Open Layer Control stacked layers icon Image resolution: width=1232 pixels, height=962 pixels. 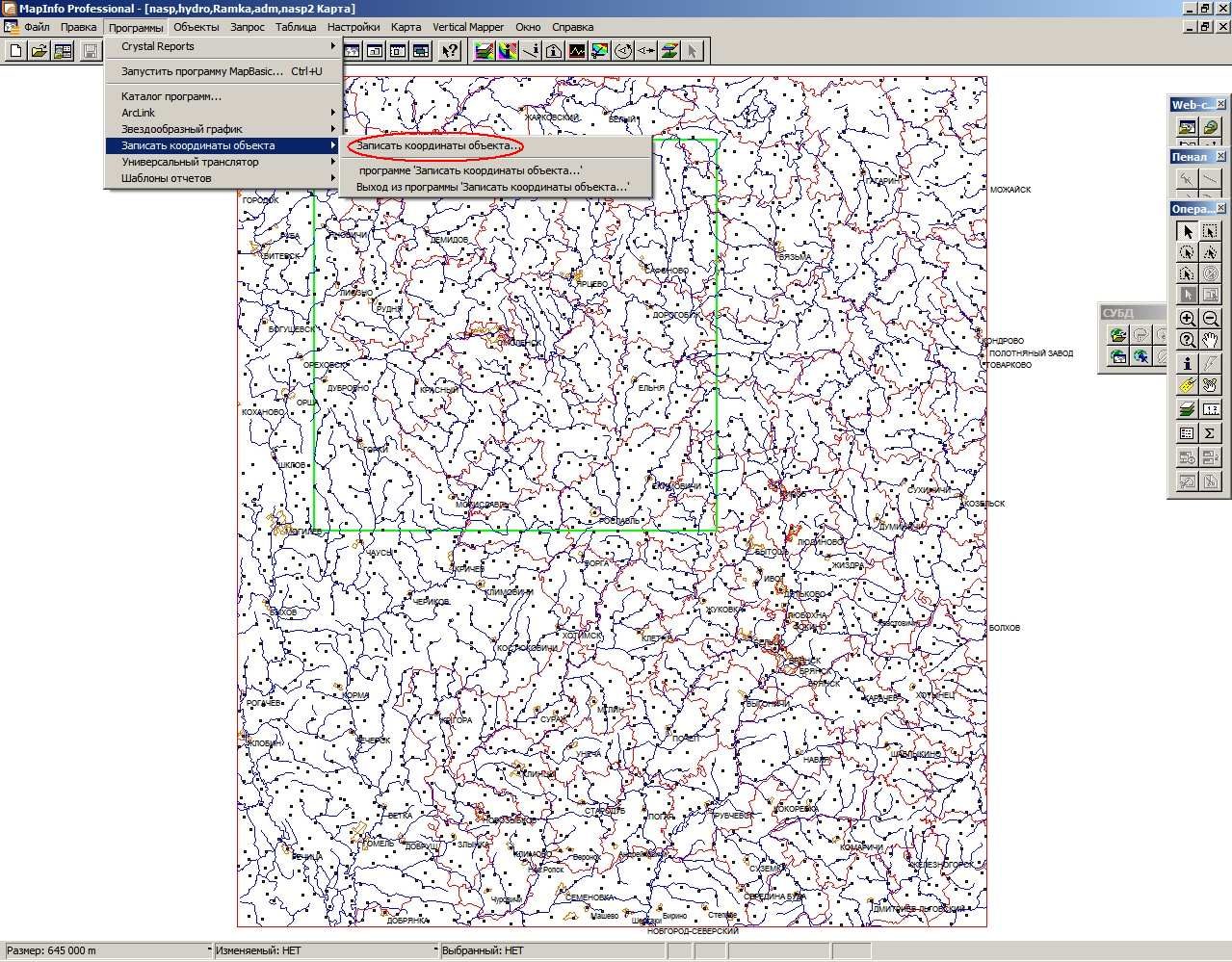coord(1187,410)
